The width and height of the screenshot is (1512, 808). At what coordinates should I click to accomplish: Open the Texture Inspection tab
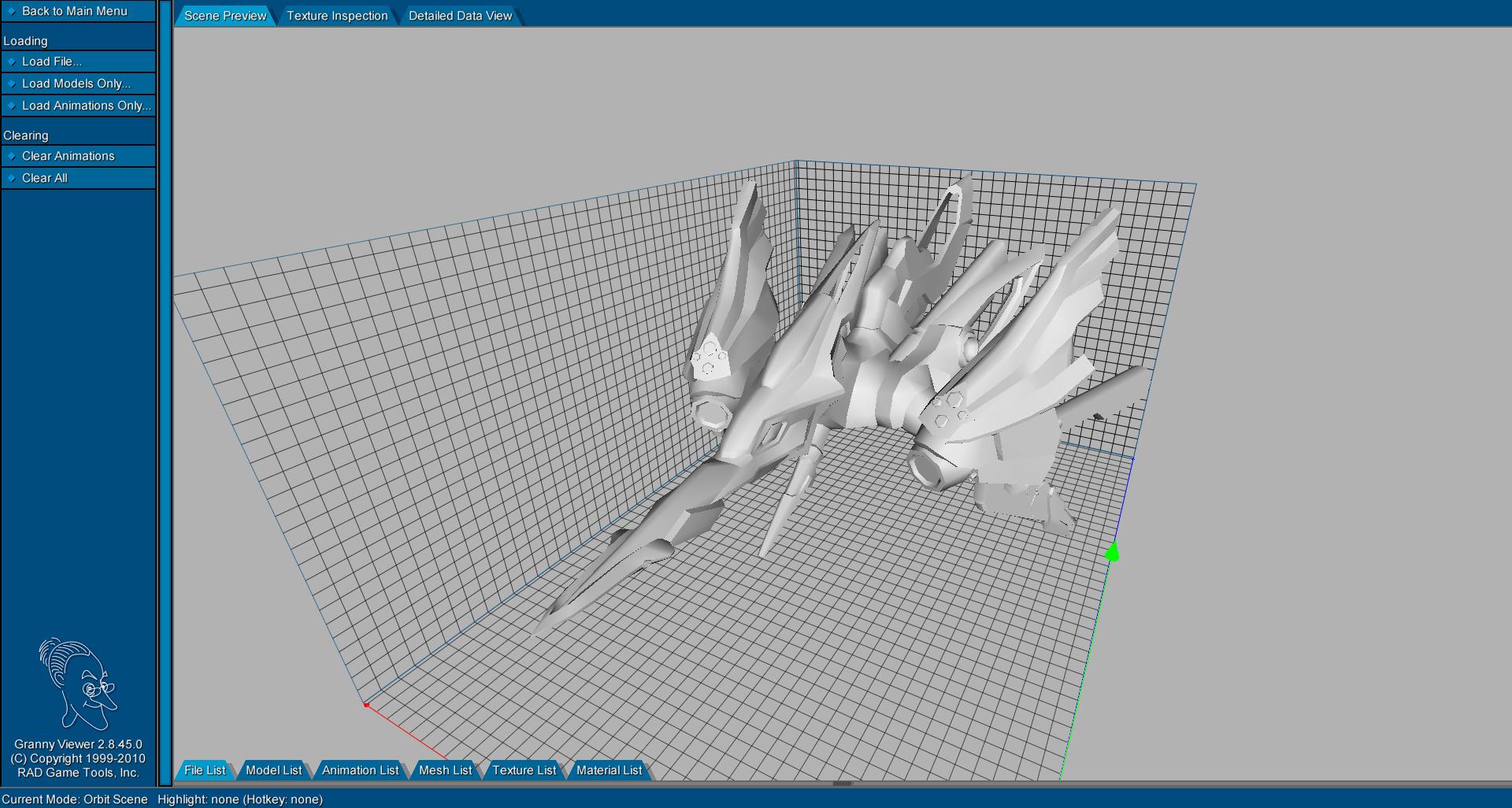coord(337,16)
